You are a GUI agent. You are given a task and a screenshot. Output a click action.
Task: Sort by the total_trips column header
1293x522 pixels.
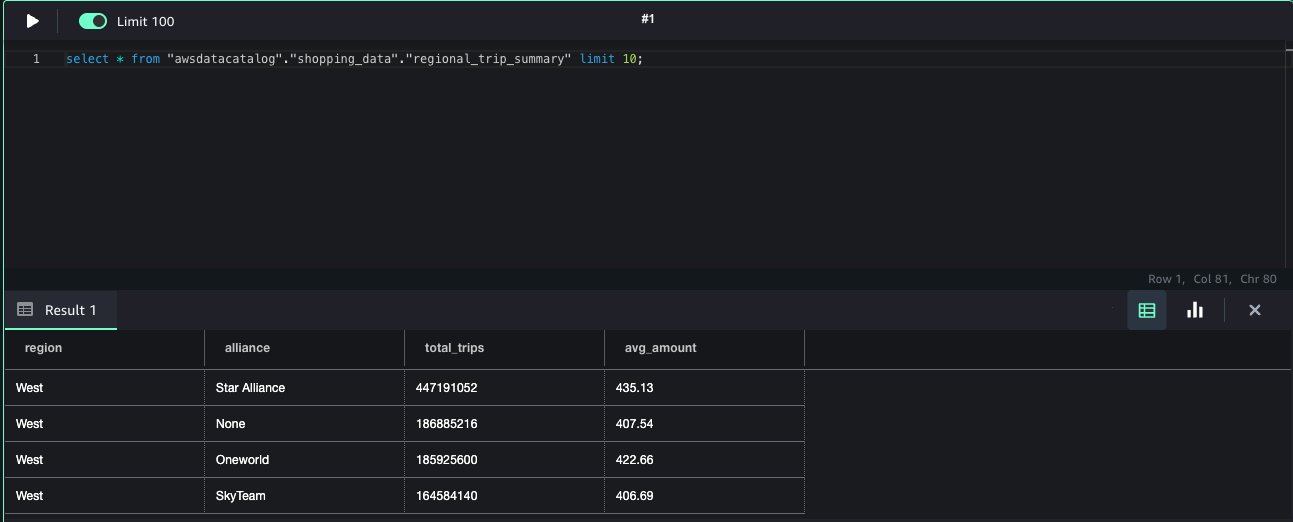click(504, 348)
